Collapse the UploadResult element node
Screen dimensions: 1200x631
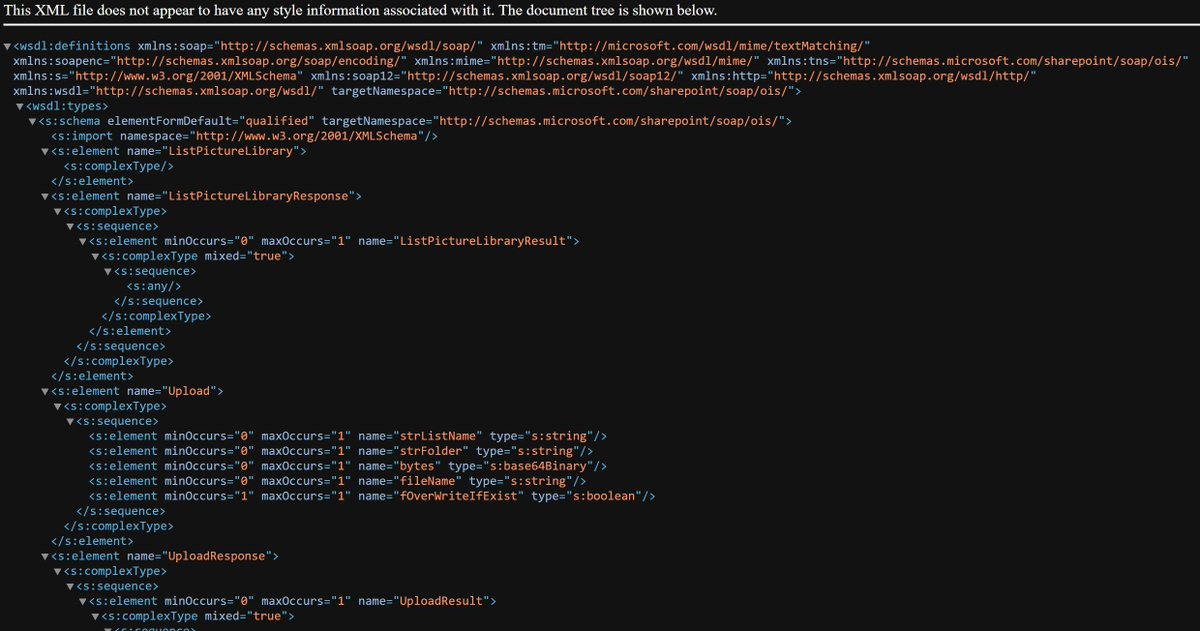pyautogui.click(x=83, y=601)
